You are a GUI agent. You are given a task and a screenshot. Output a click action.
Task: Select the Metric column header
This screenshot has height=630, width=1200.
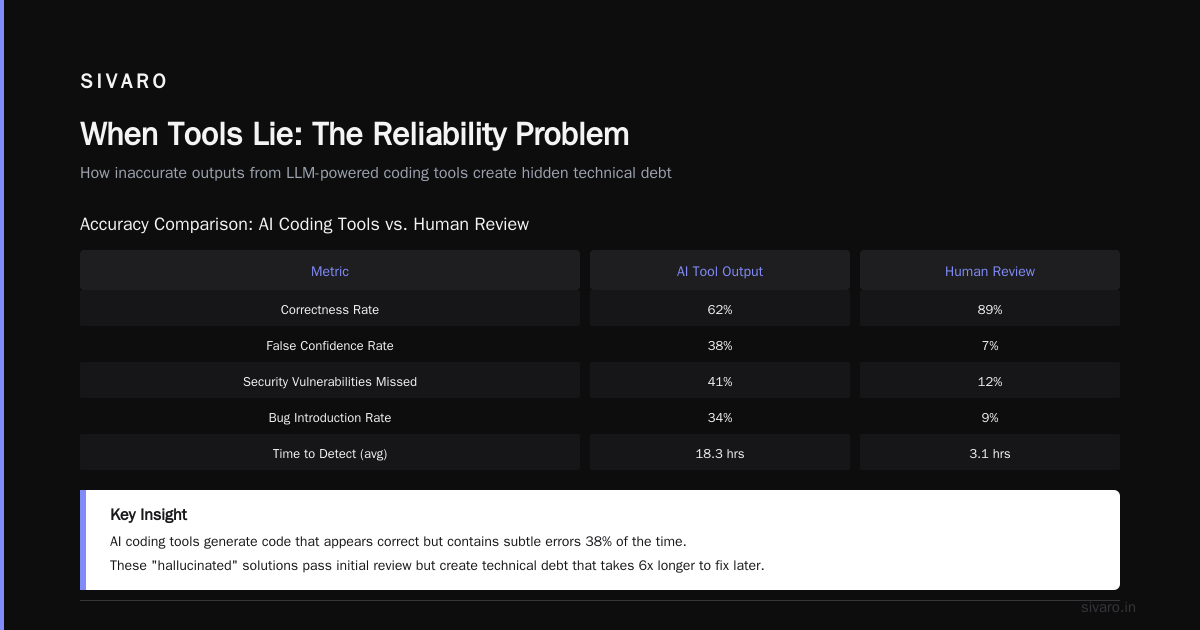(x=330, y=271)
